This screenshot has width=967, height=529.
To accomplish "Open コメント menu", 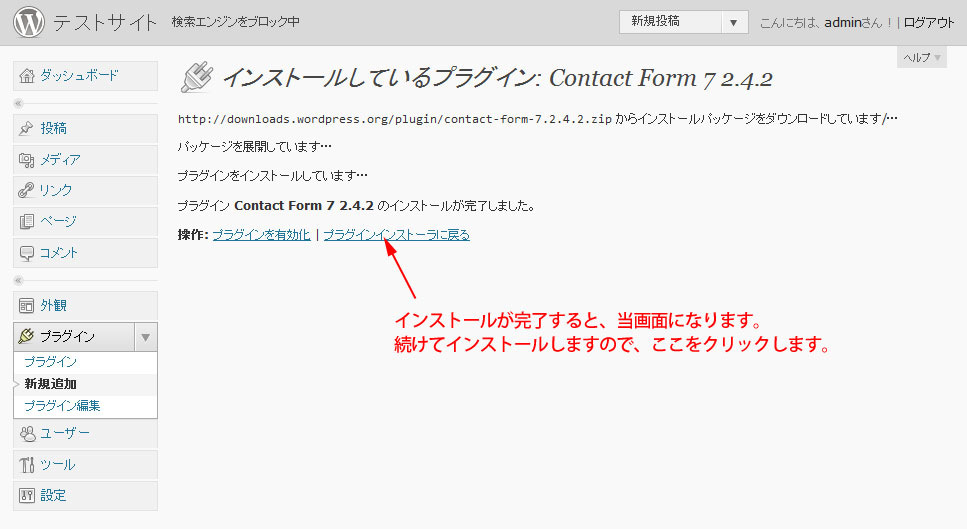I will pos(85,253).
